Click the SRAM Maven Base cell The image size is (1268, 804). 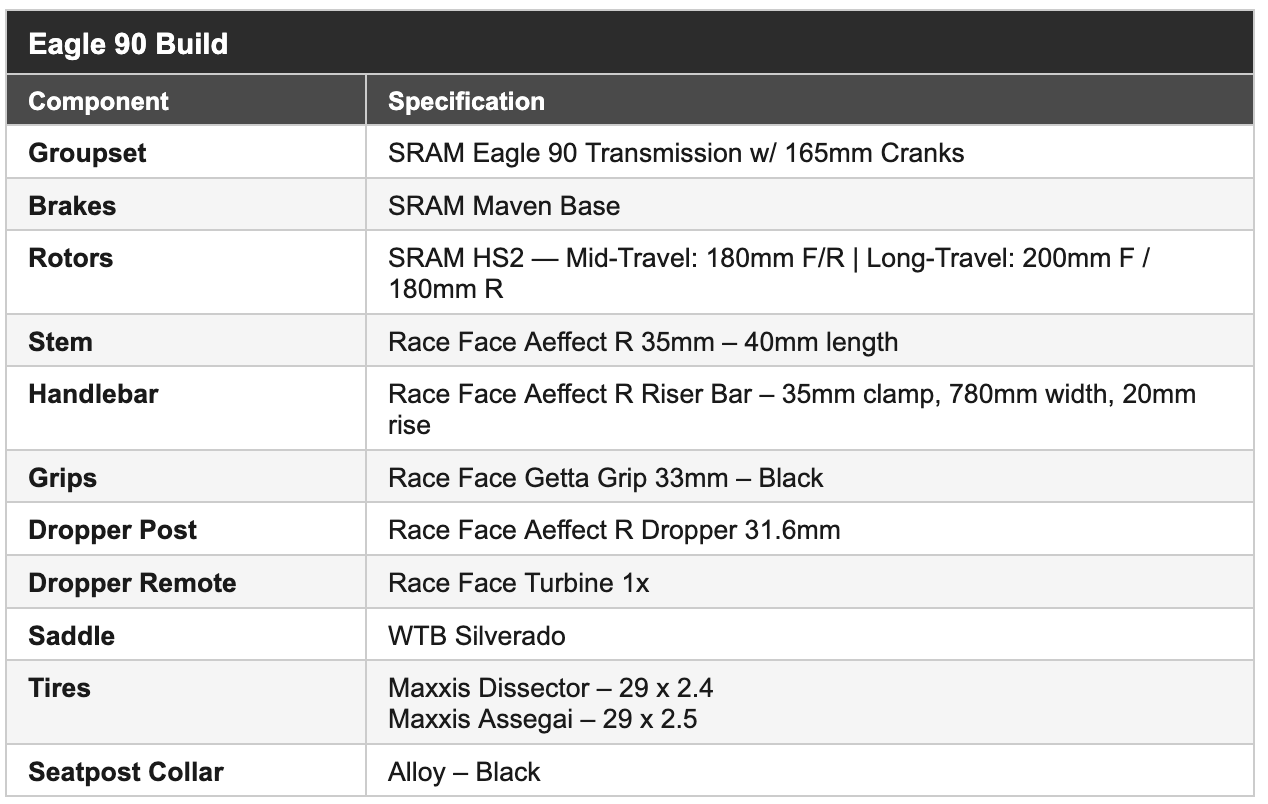504,206
